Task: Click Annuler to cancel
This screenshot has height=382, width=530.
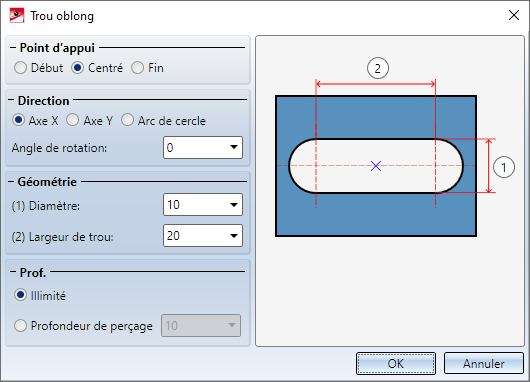Action: pyautogui.click(x=484, y=364)
